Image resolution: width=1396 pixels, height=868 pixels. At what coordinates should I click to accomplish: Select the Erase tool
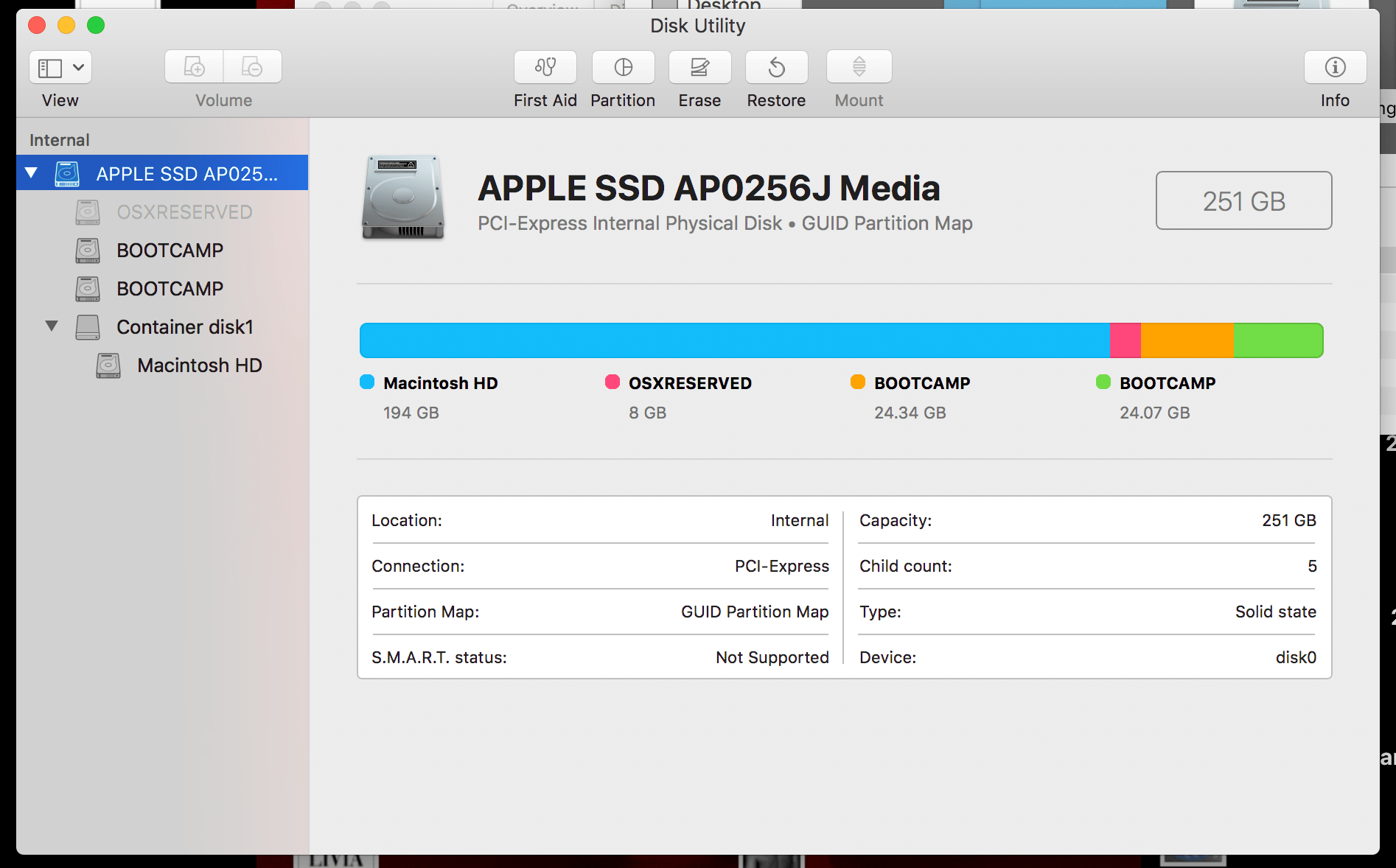pos(699,67)
